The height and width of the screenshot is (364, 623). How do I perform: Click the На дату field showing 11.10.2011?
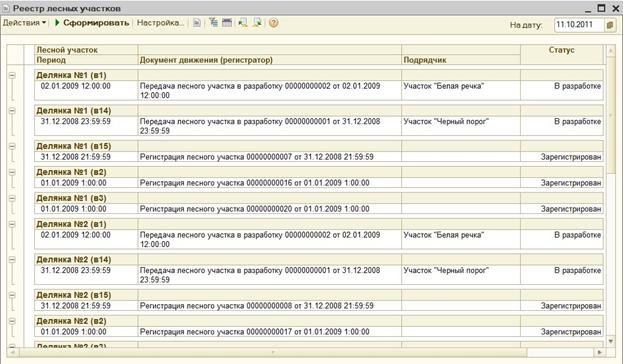click(x=579, y=25)
